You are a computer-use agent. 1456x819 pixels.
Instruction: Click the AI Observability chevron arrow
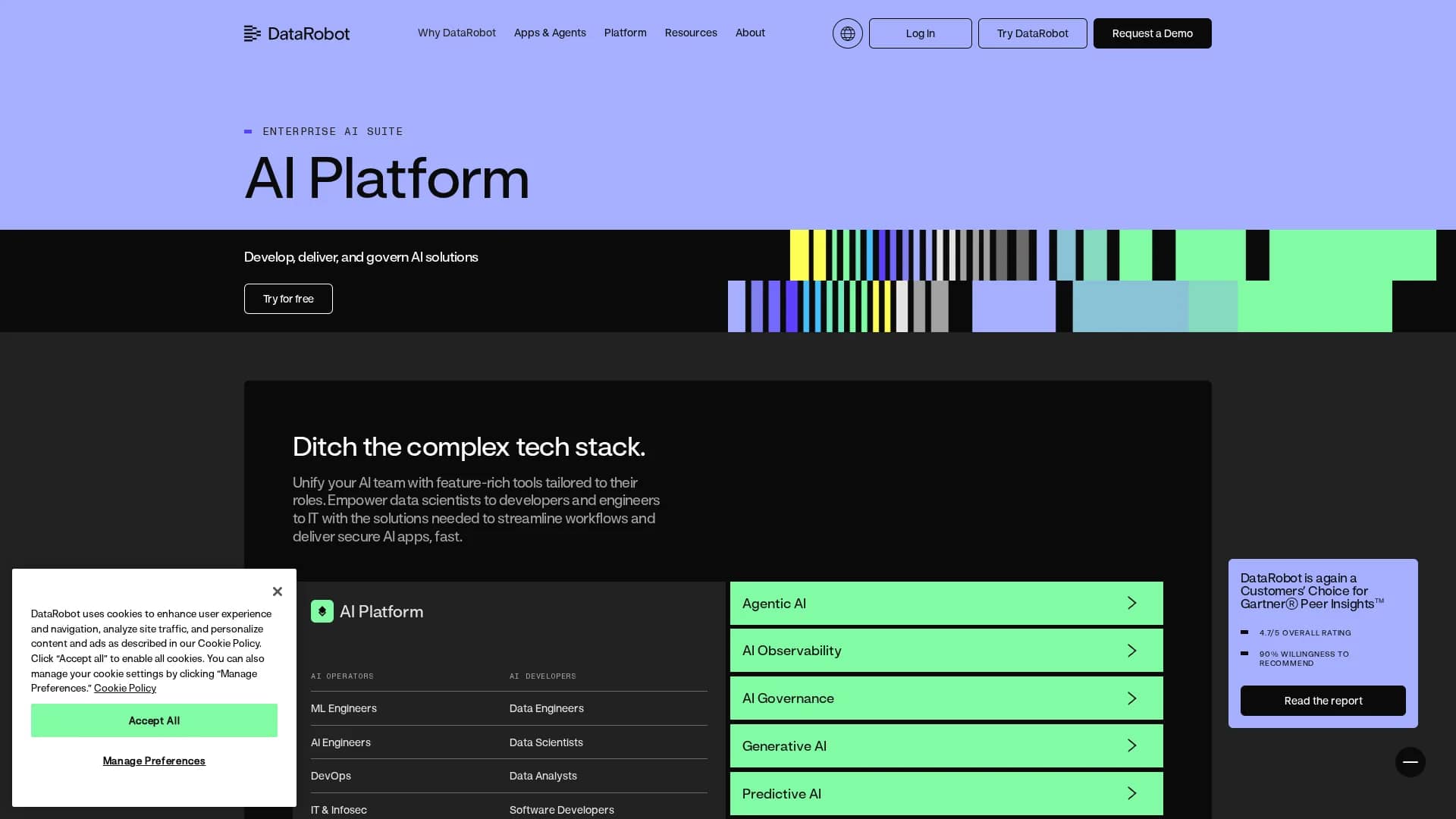pos(1132,651)
